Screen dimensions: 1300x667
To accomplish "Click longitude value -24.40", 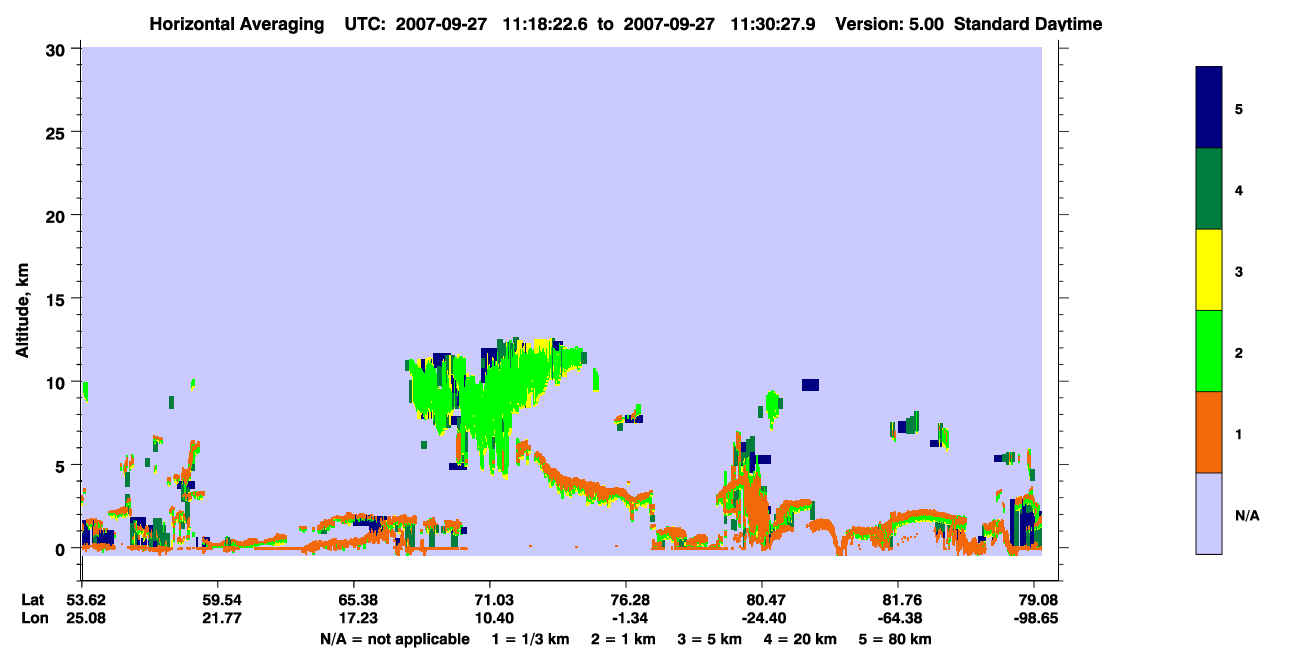I will 762,618.
